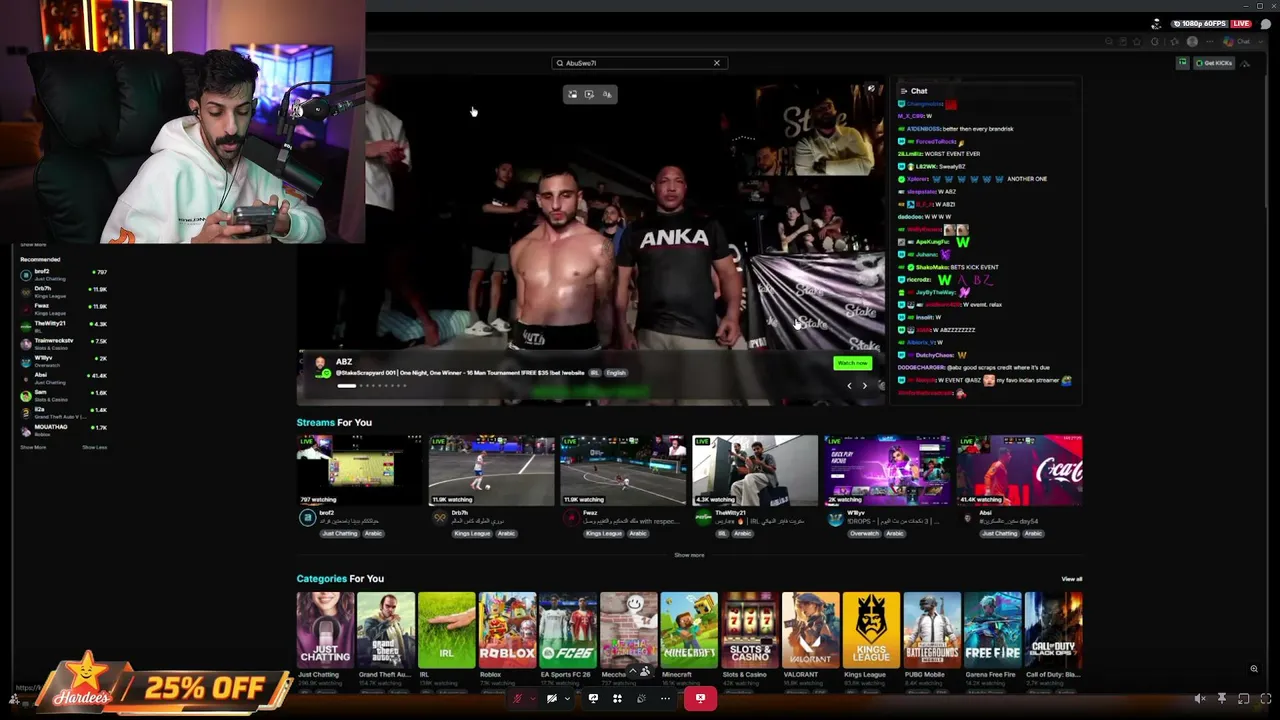Click the TheWitty21 avatar under Streams For You

click(703, 517)
